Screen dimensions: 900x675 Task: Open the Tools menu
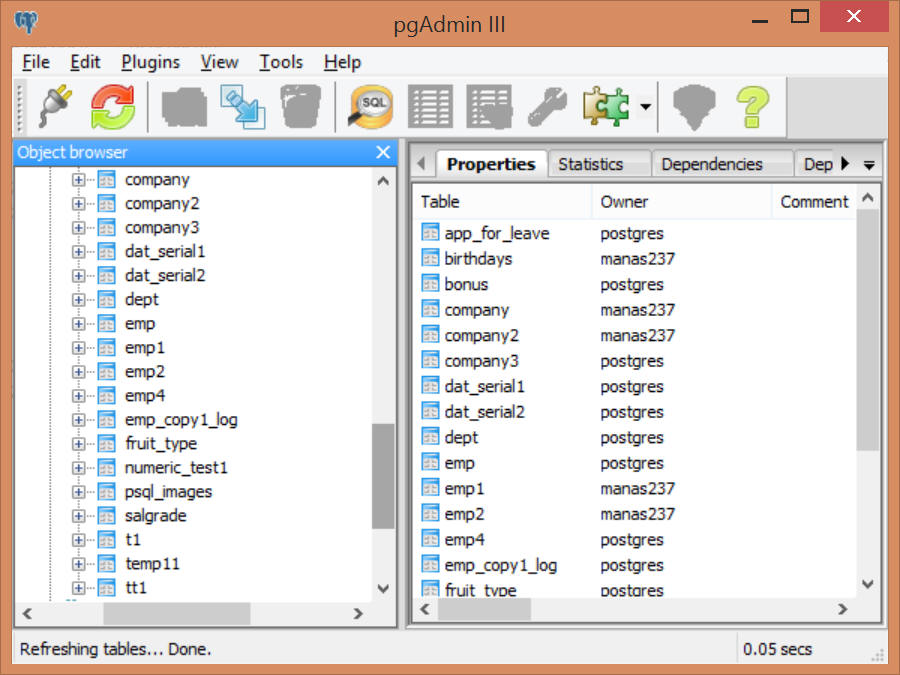(x=281, y=62)
